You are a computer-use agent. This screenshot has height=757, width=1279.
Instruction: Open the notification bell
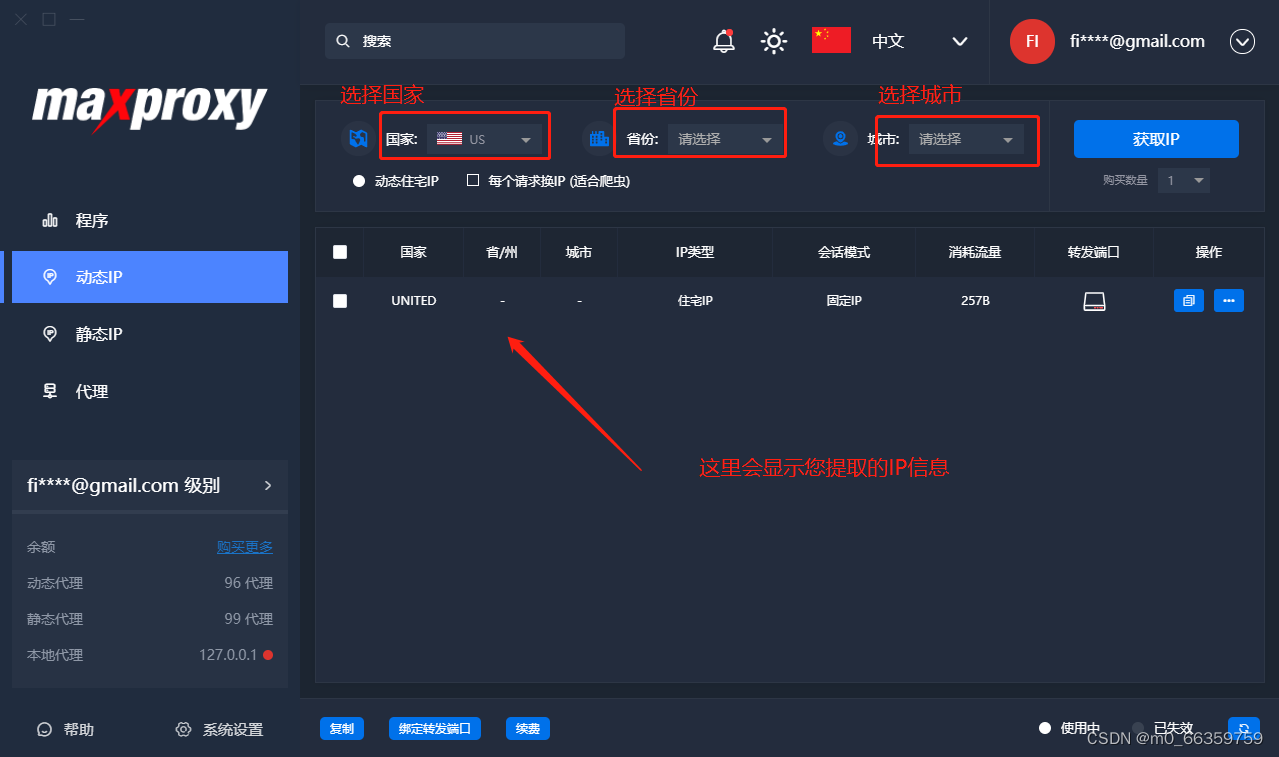723,41
